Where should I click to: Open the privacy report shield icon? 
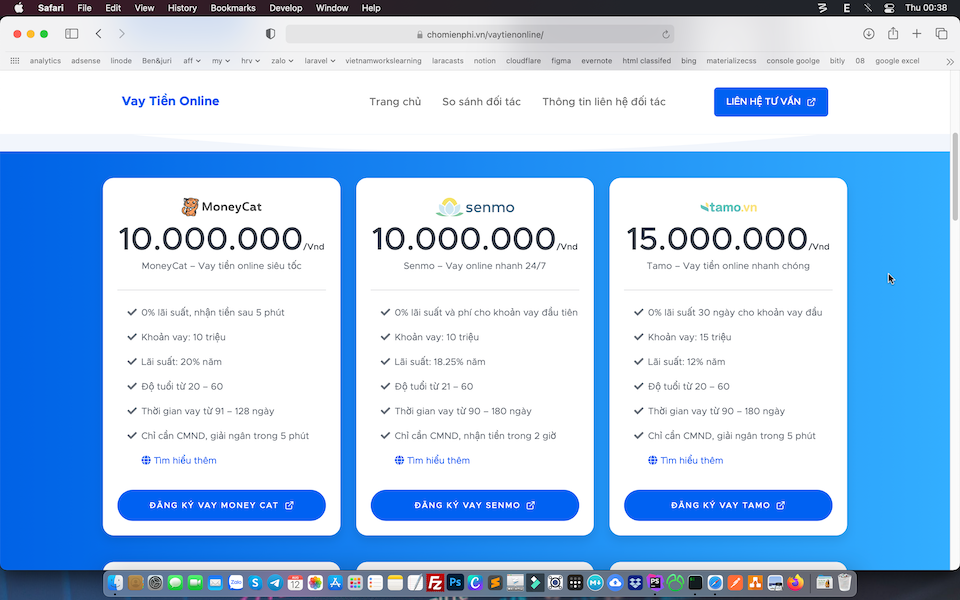click(x=270, y=34)
